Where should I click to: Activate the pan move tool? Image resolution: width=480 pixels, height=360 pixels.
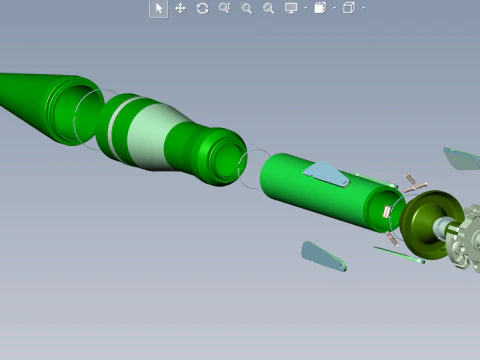180,8
